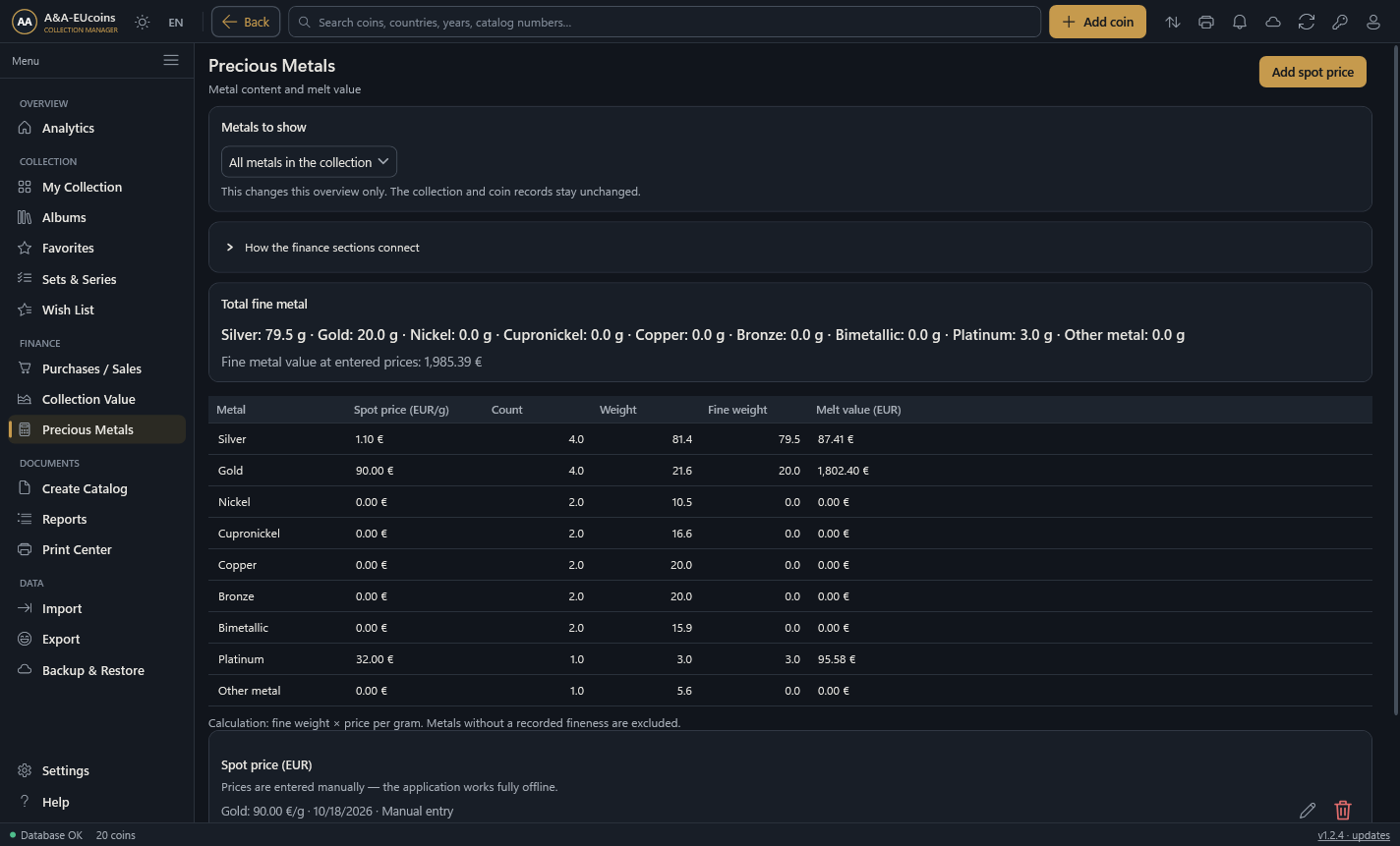This screenshot has height=846, width=1400.
Task: Select the Other metal row name
Action: coord(249,691)
